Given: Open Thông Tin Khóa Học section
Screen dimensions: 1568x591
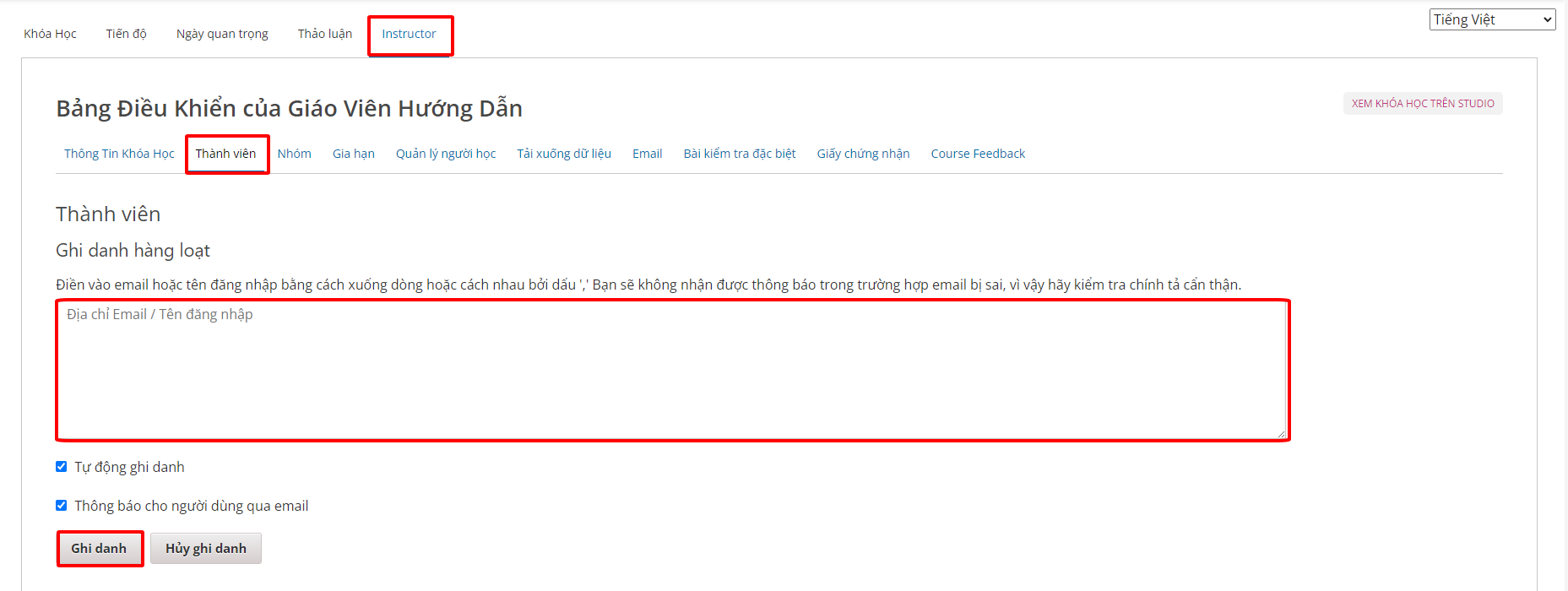Looking at the screenshot, I should [119, 154].
